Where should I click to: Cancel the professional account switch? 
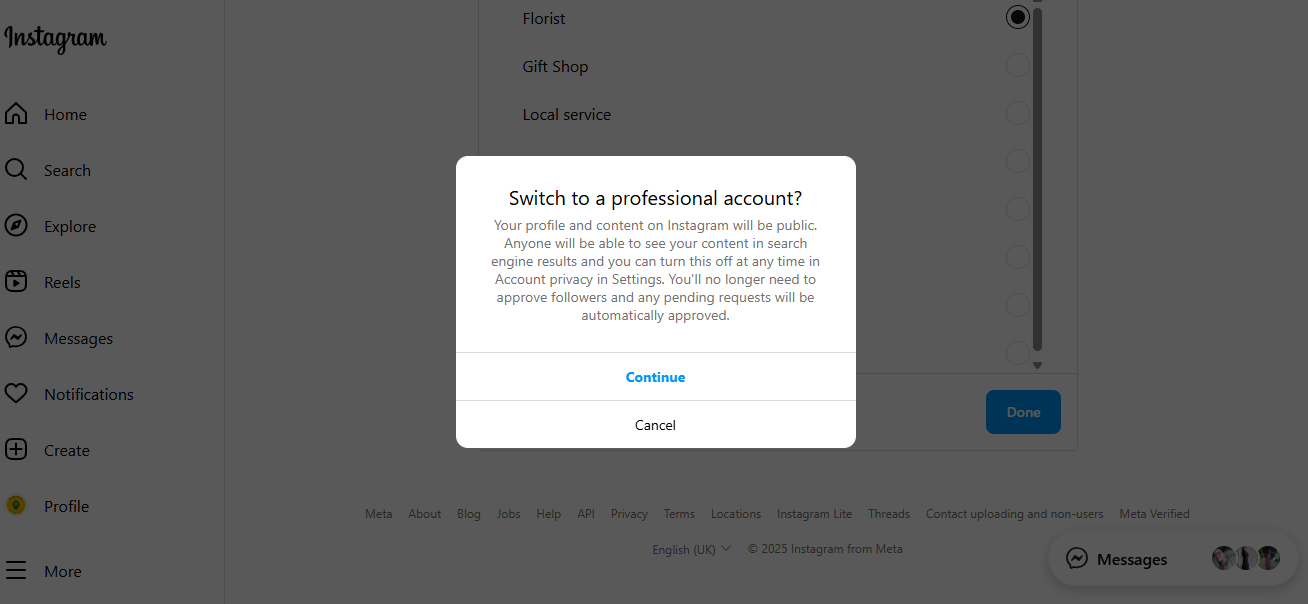656,425
